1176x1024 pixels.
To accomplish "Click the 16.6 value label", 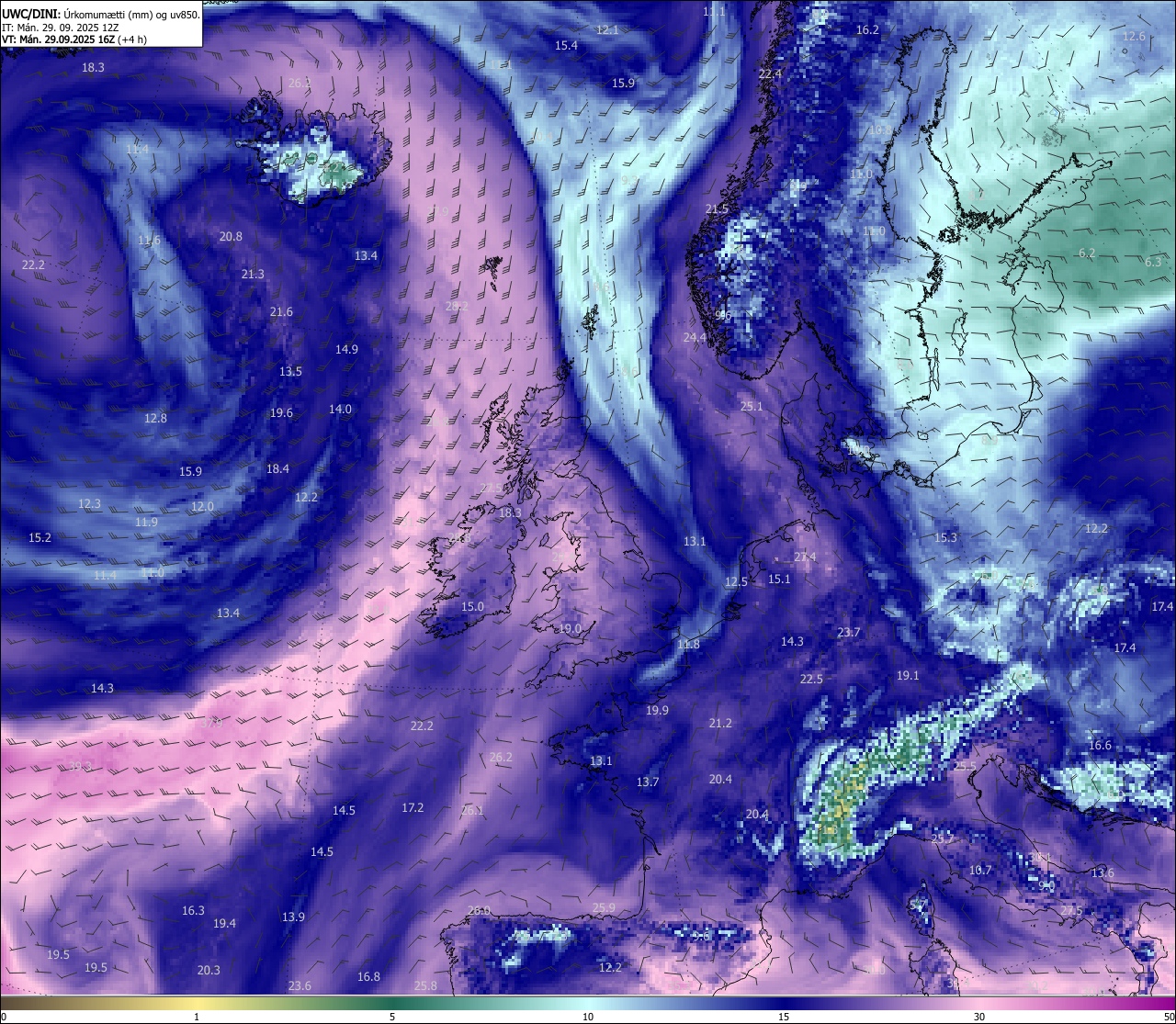I will click(1100, 745).
